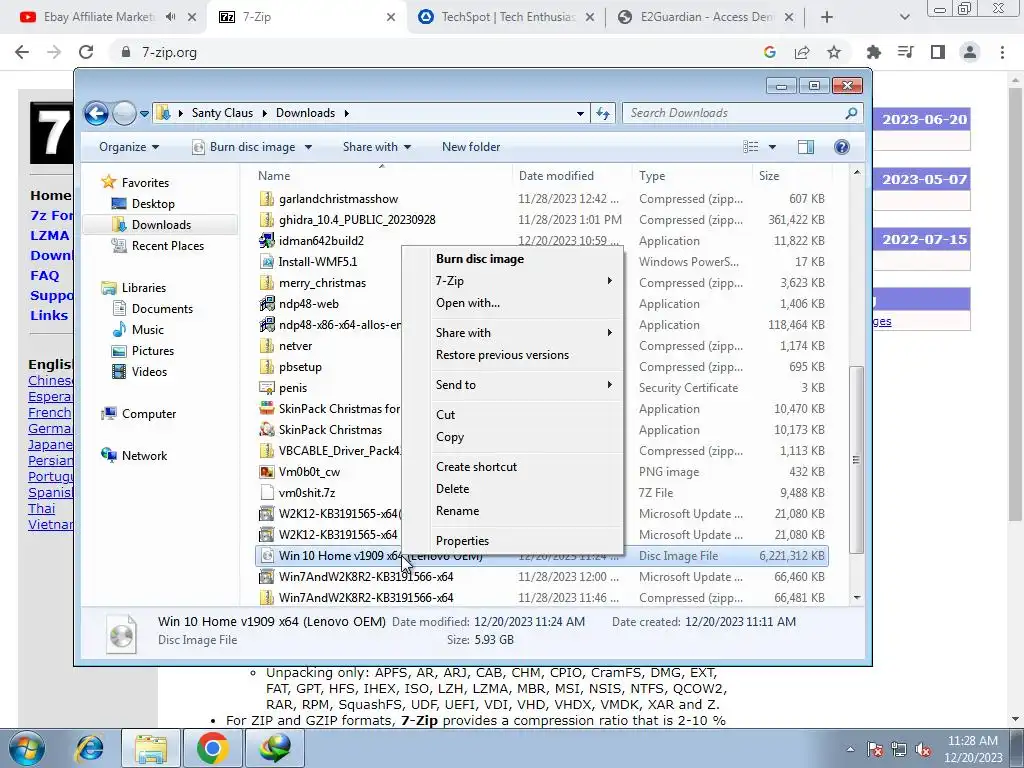Switch to TechSpot browser tab
Image resolution: width=1024 pixels, height=768 pixels.
[507, 17]
